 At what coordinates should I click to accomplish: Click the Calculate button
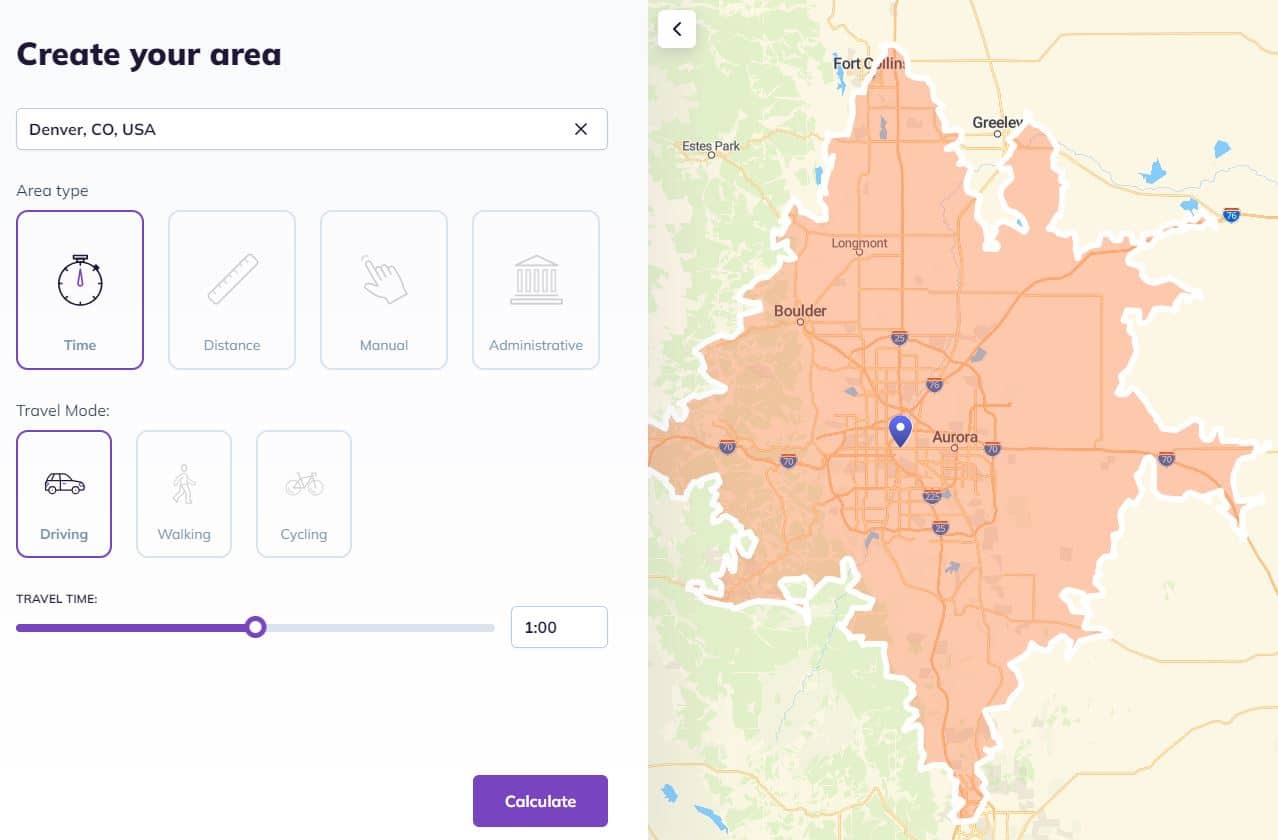(540, 801)
